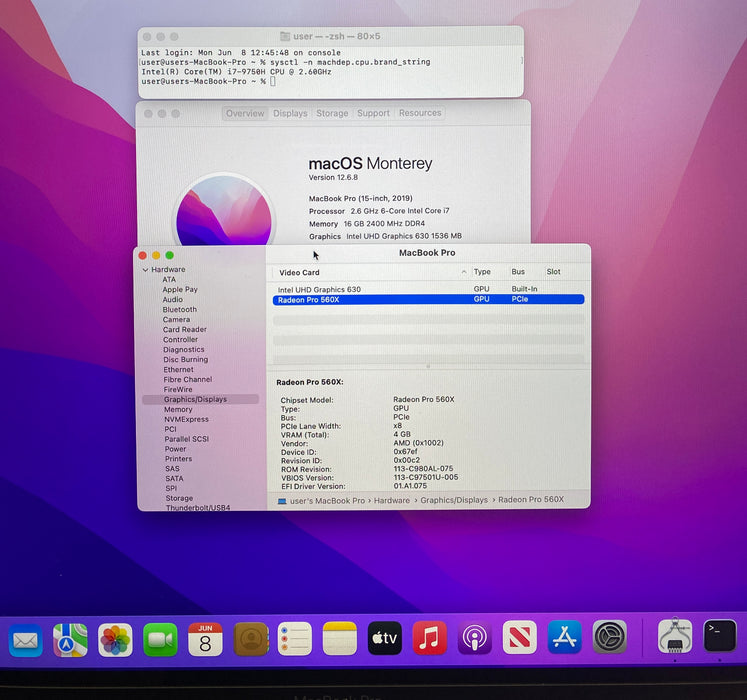Click the pane divider handle below the list
This screenshot has height=700, width=747.
tap(428, 366)
